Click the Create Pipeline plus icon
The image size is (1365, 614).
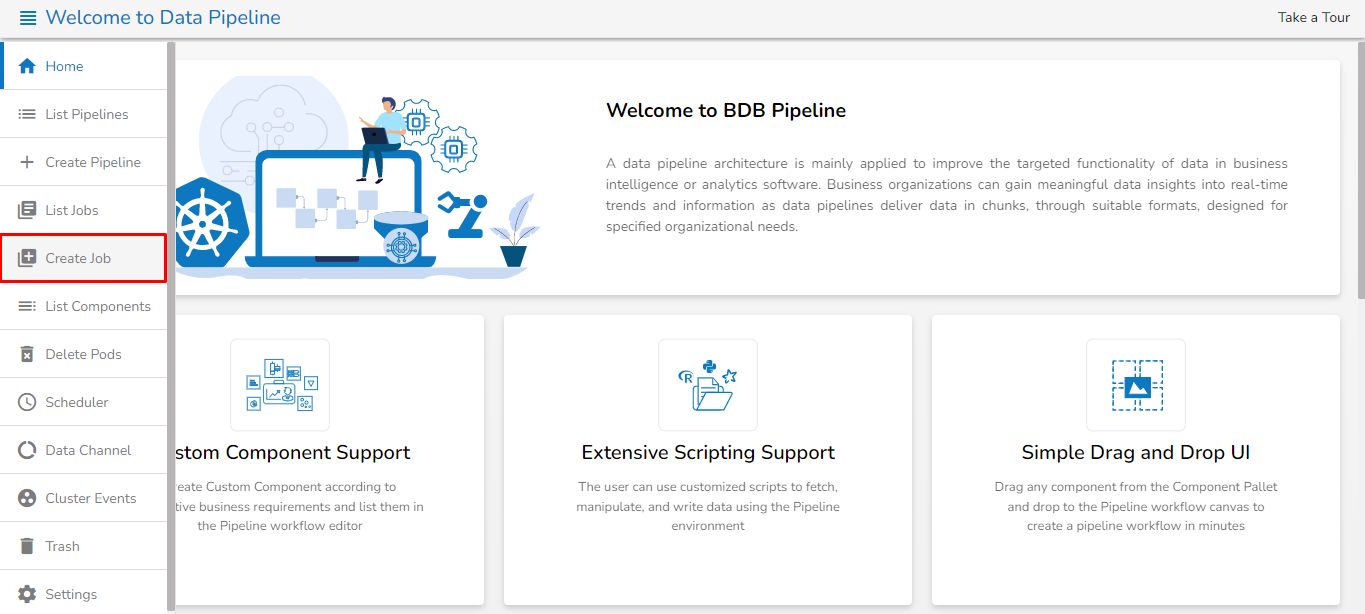pyautogui.click(x=27, y=162)
